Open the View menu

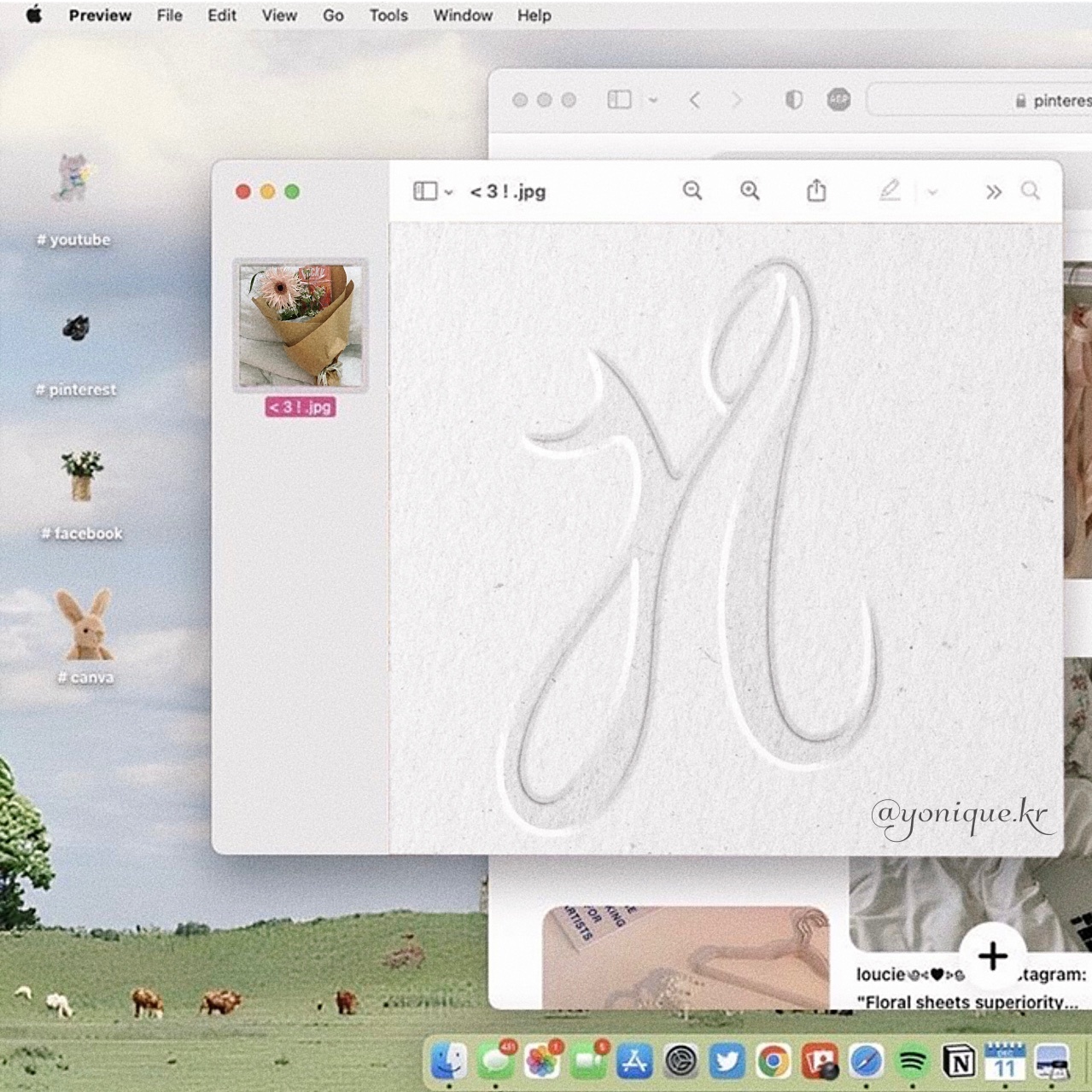point(279,15)
